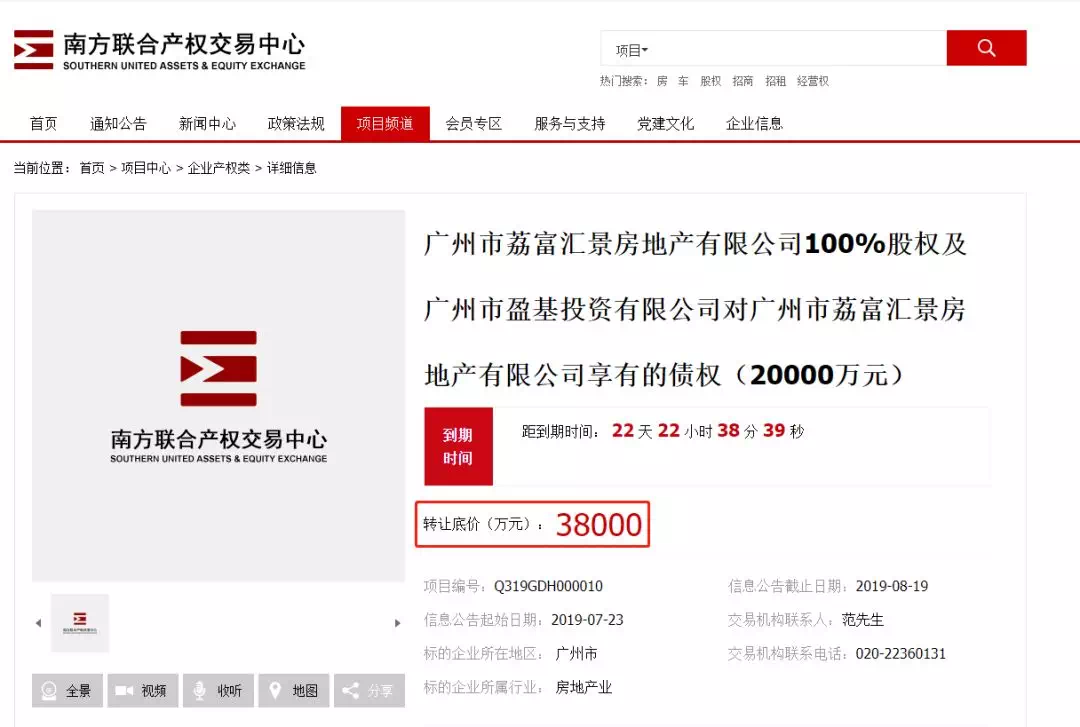The height and width of the screenshot is (727, 1080).
Task: Click hot search keyword 经营权
Action: pos(813,81)
